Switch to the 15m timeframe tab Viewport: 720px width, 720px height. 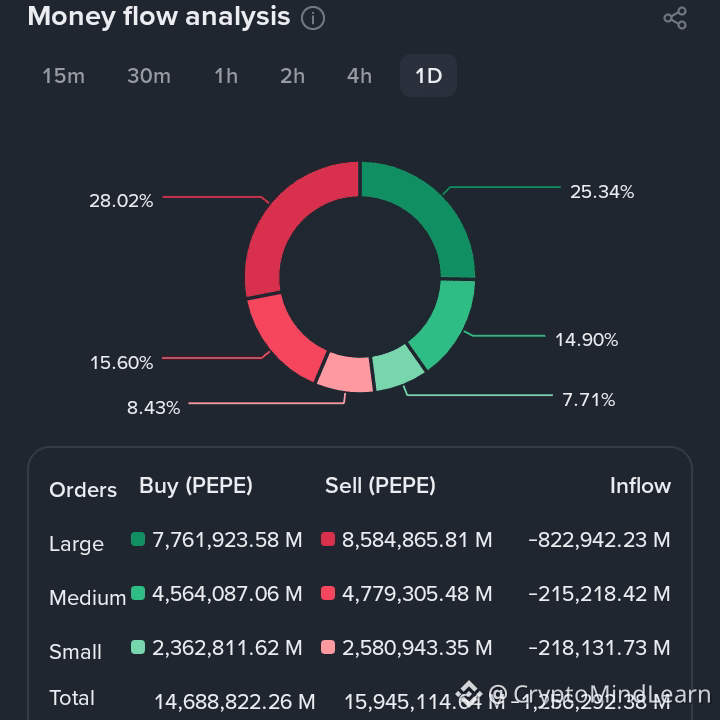pyautogui.click(x=63, y=76)
